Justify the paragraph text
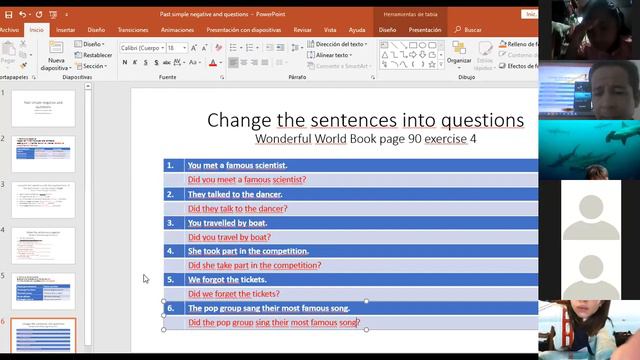Screen dimensions: 640x360 coord(265,62)
